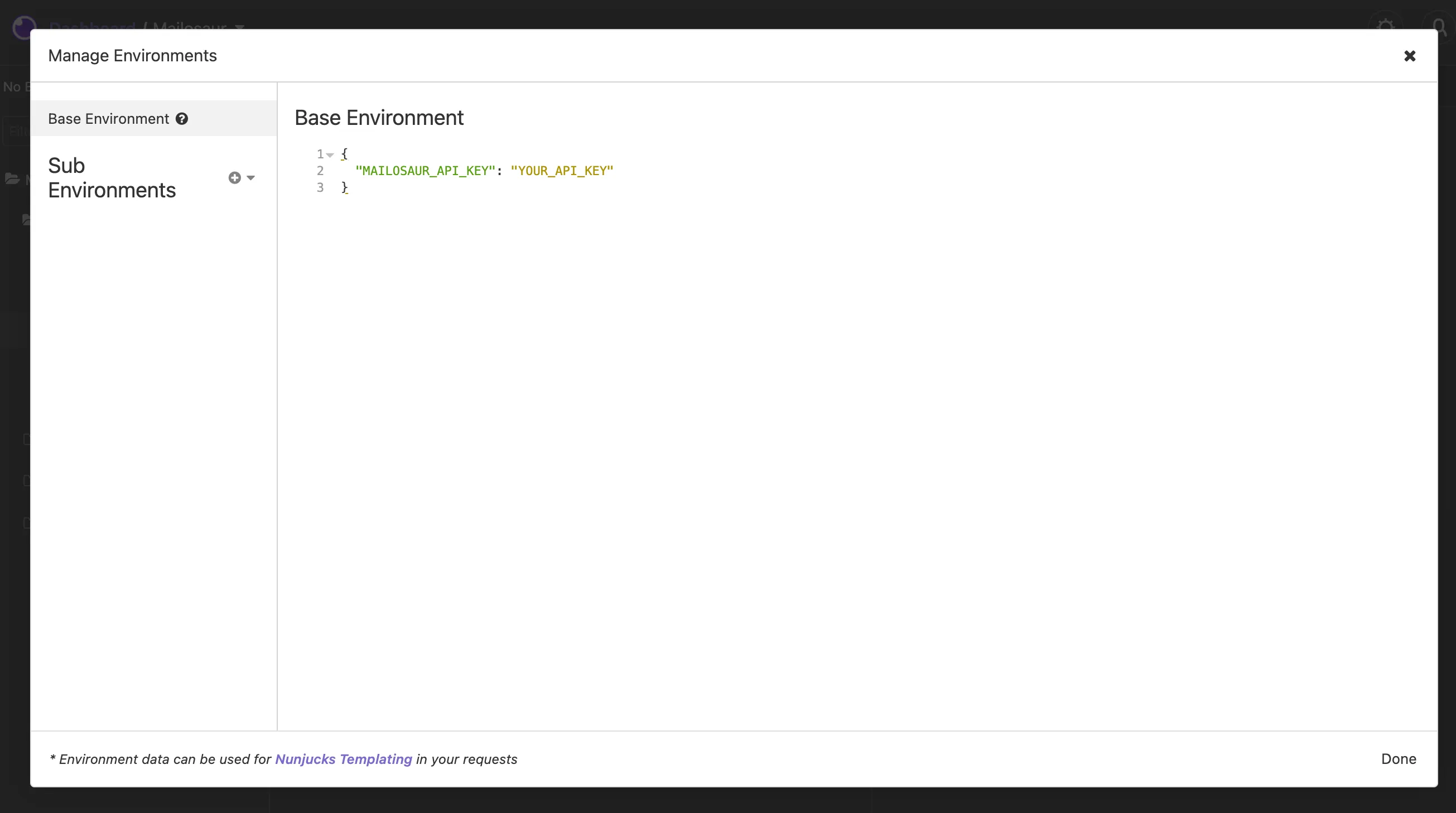Click the search magnifier icon in top bar
1456x813 pixels.
[x=1439, y=26]
